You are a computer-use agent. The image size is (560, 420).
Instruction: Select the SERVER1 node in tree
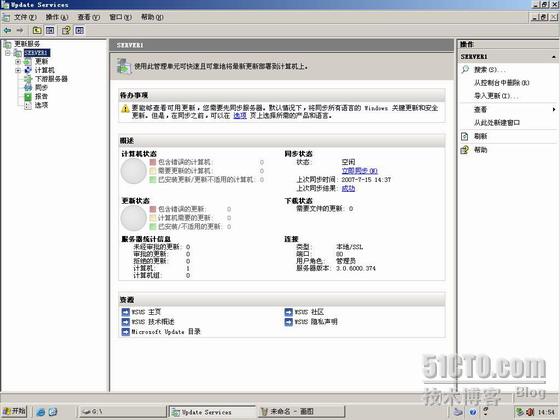tap(37, 53)
